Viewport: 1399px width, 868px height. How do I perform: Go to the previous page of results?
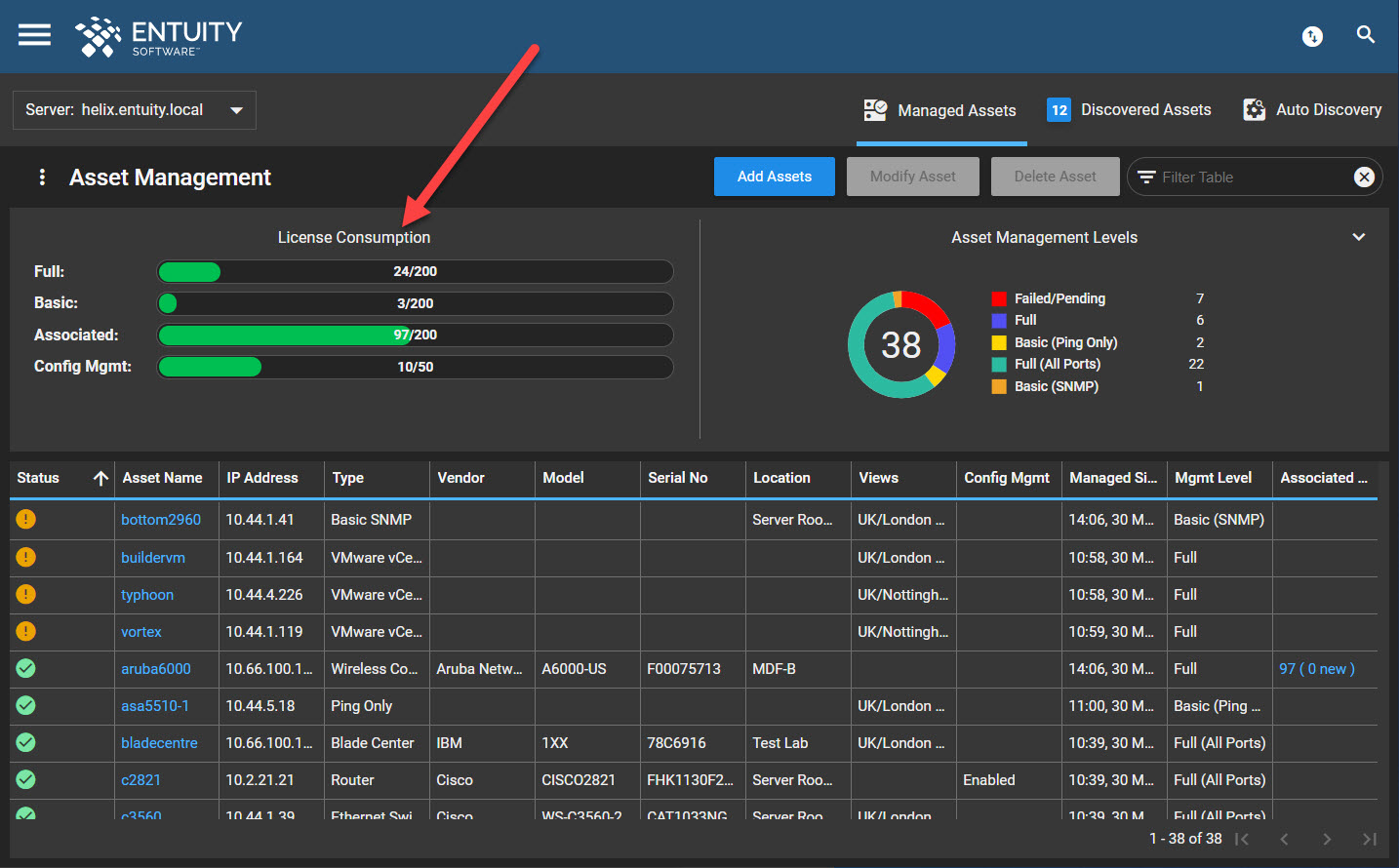(x=1284, y=839)
